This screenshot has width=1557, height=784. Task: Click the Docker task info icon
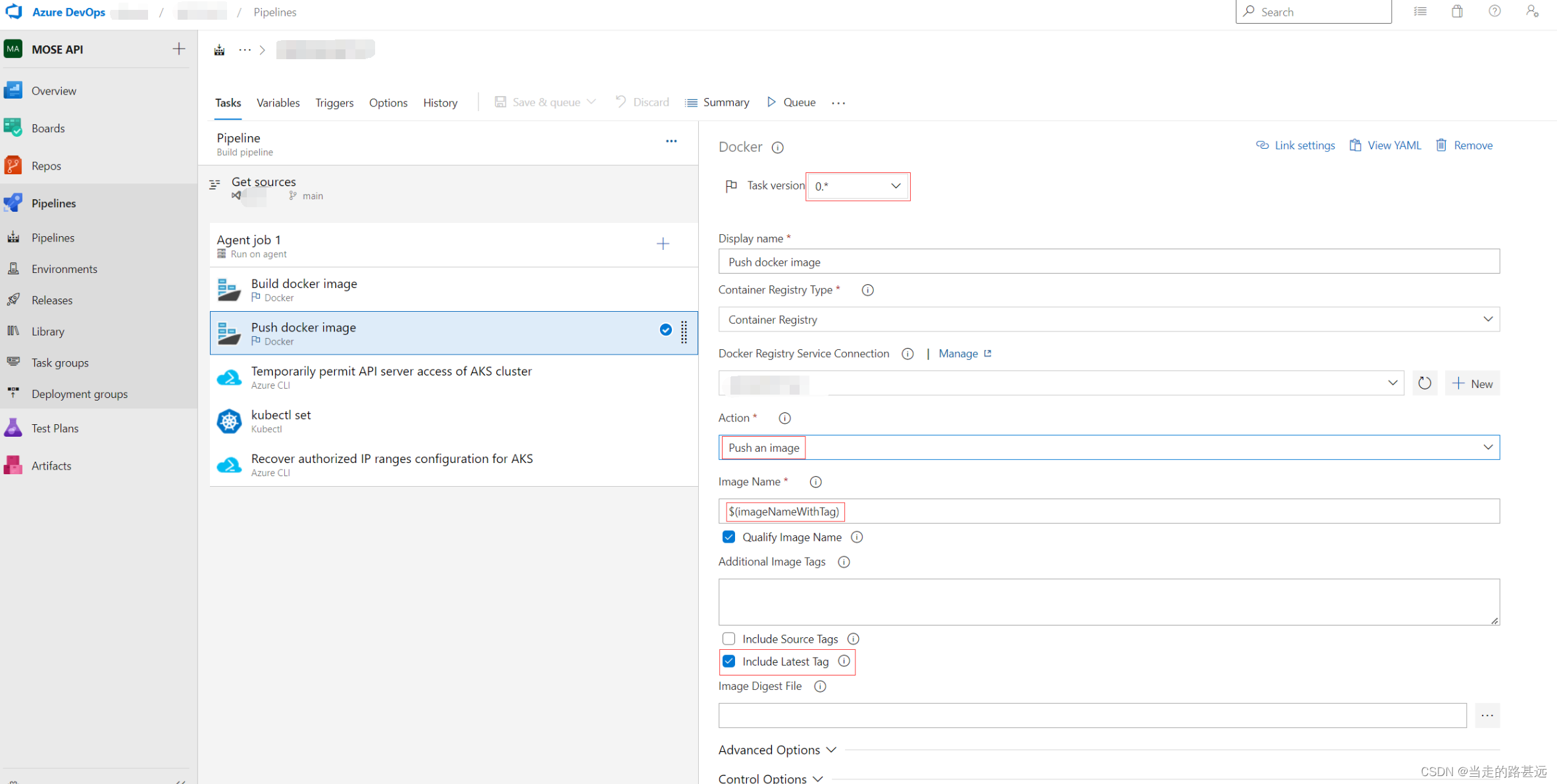(777, 147)
